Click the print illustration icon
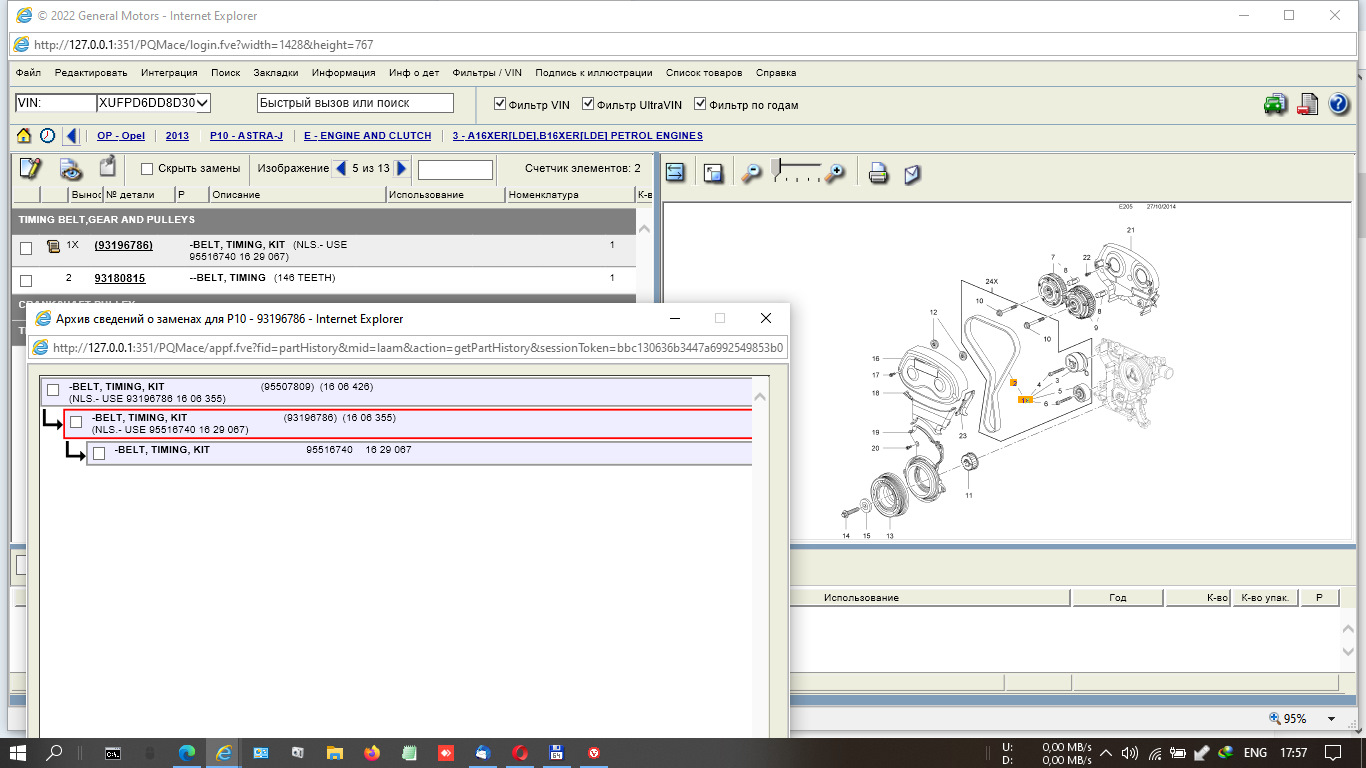 tap(878, 173)
